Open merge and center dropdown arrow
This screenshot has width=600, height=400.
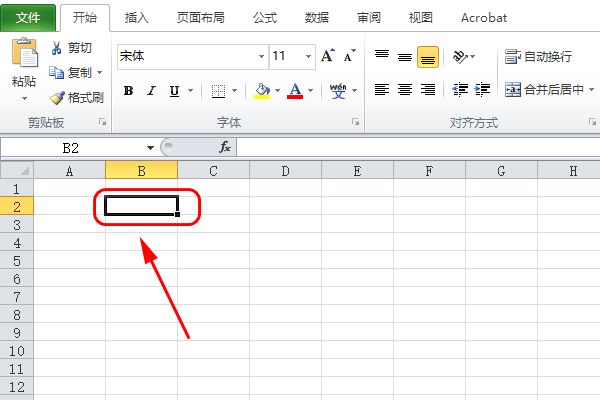point(592,90)
